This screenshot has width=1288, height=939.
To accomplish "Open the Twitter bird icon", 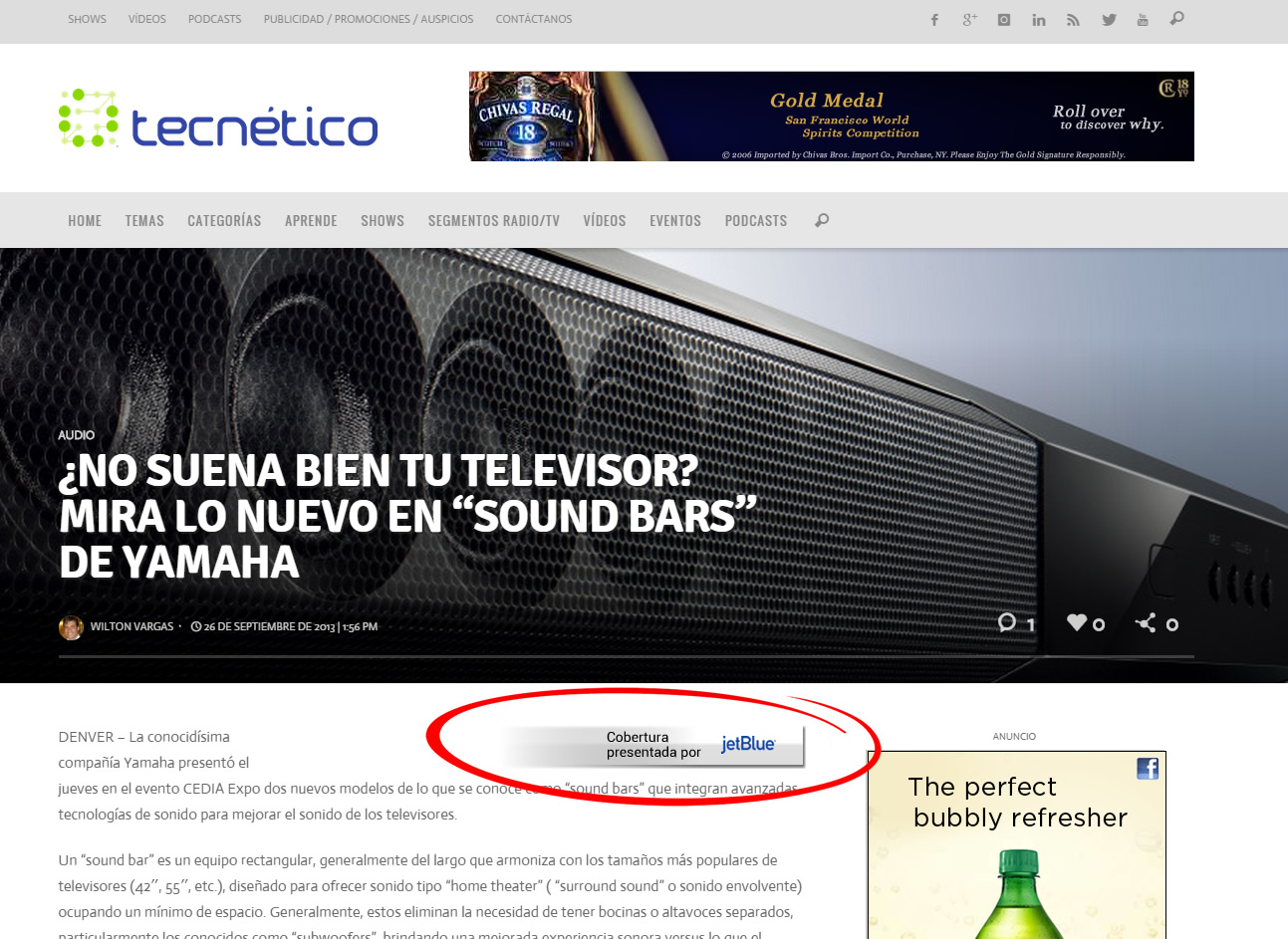I will [x=1109, y=19].
